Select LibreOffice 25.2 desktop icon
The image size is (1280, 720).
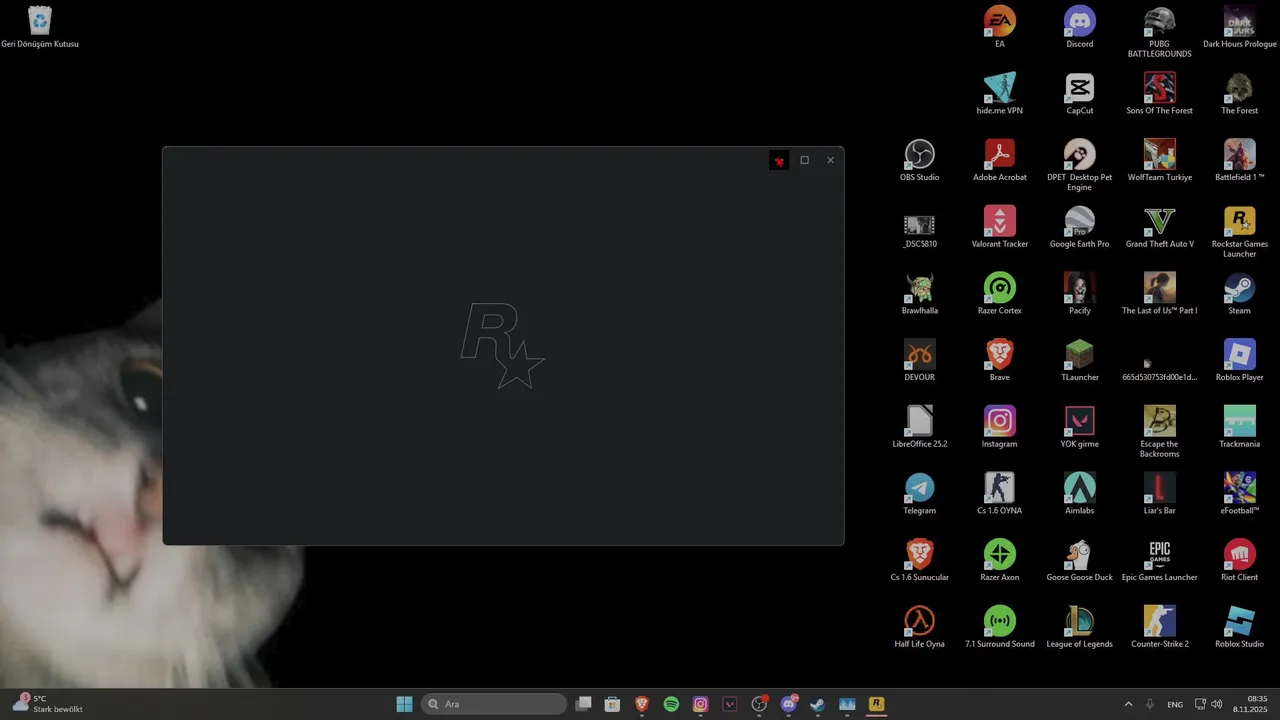point(920,427)
